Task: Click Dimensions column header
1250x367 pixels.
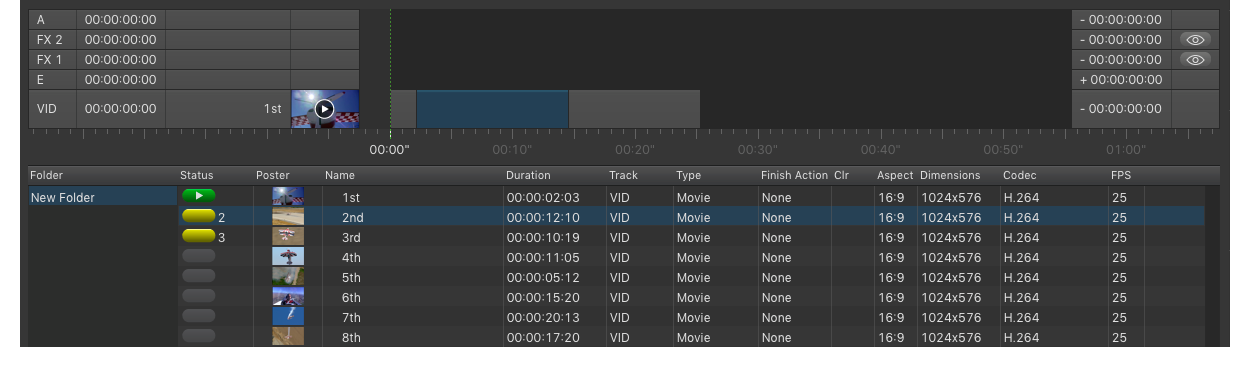Action: pyautogui.click(x=950, y=175)
